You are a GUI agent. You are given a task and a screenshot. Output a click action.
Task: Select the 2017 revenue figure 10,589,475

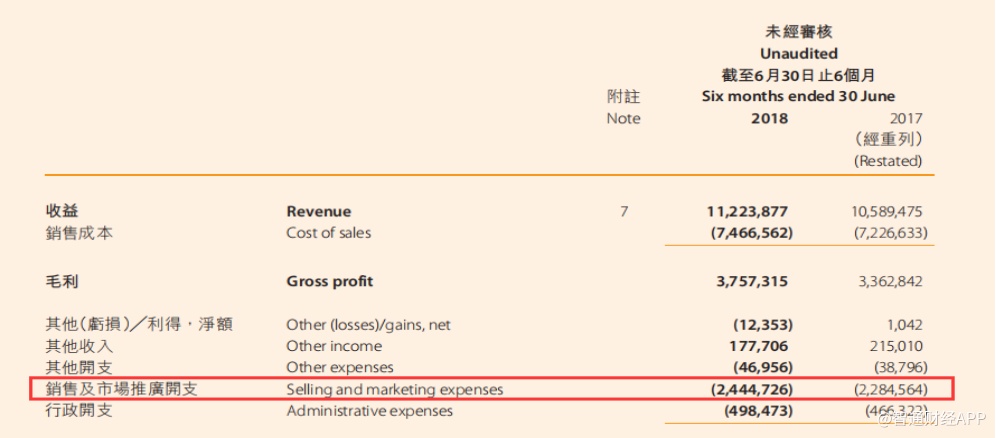click(x=883, y=211)
